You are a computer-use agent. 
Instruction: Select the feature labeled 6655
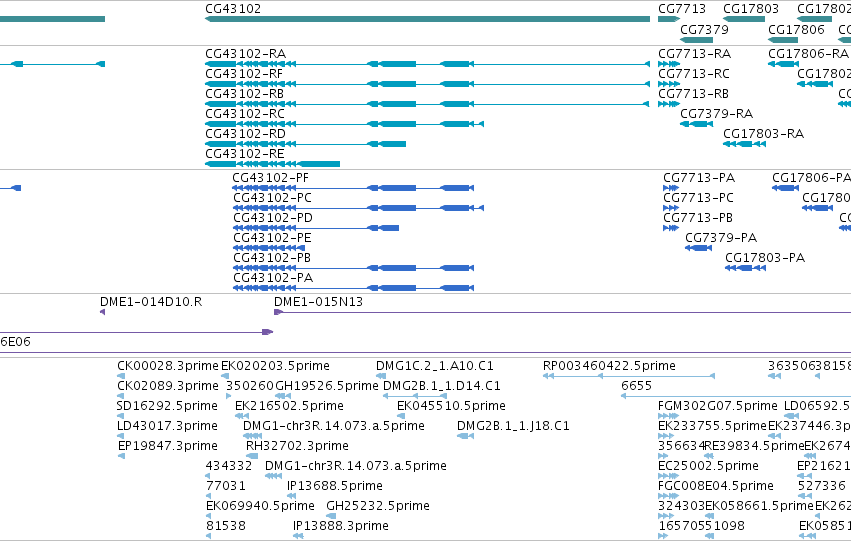click(x=636, y=386)
